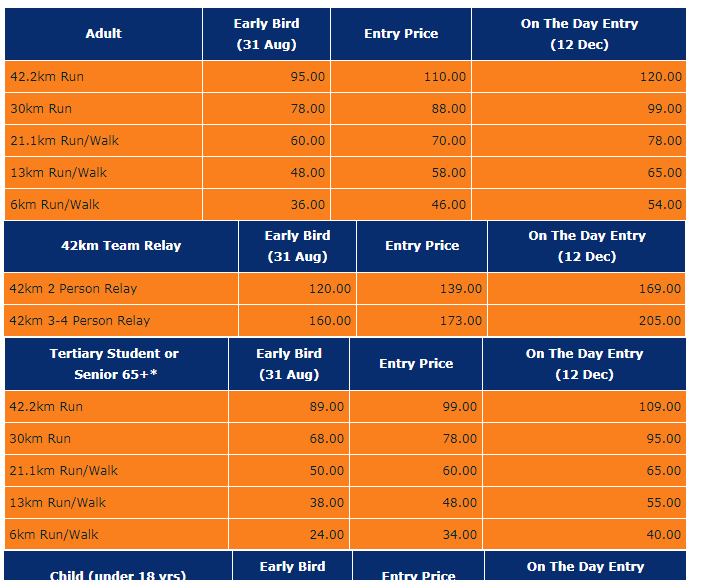Click adult 13km Run/Walk early bird 48.00
This screenshot has height=580, width=718.
coord(308,173)
